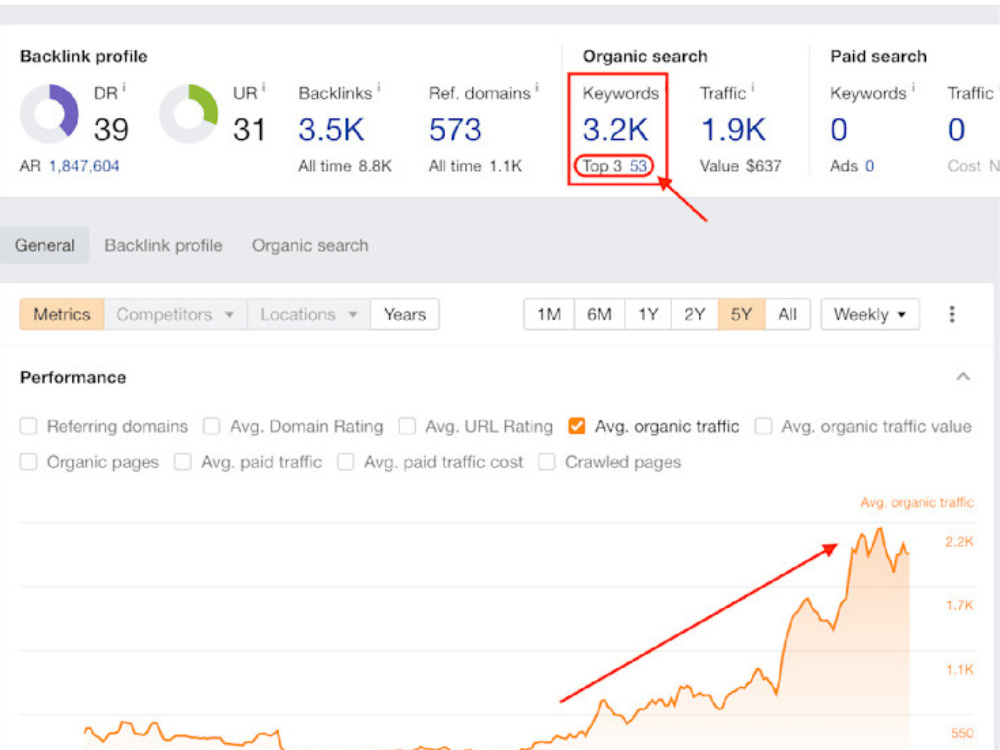This screenshot has width=1000, height=750.
Task: Select the Years view button
Action: coord(405,314)
